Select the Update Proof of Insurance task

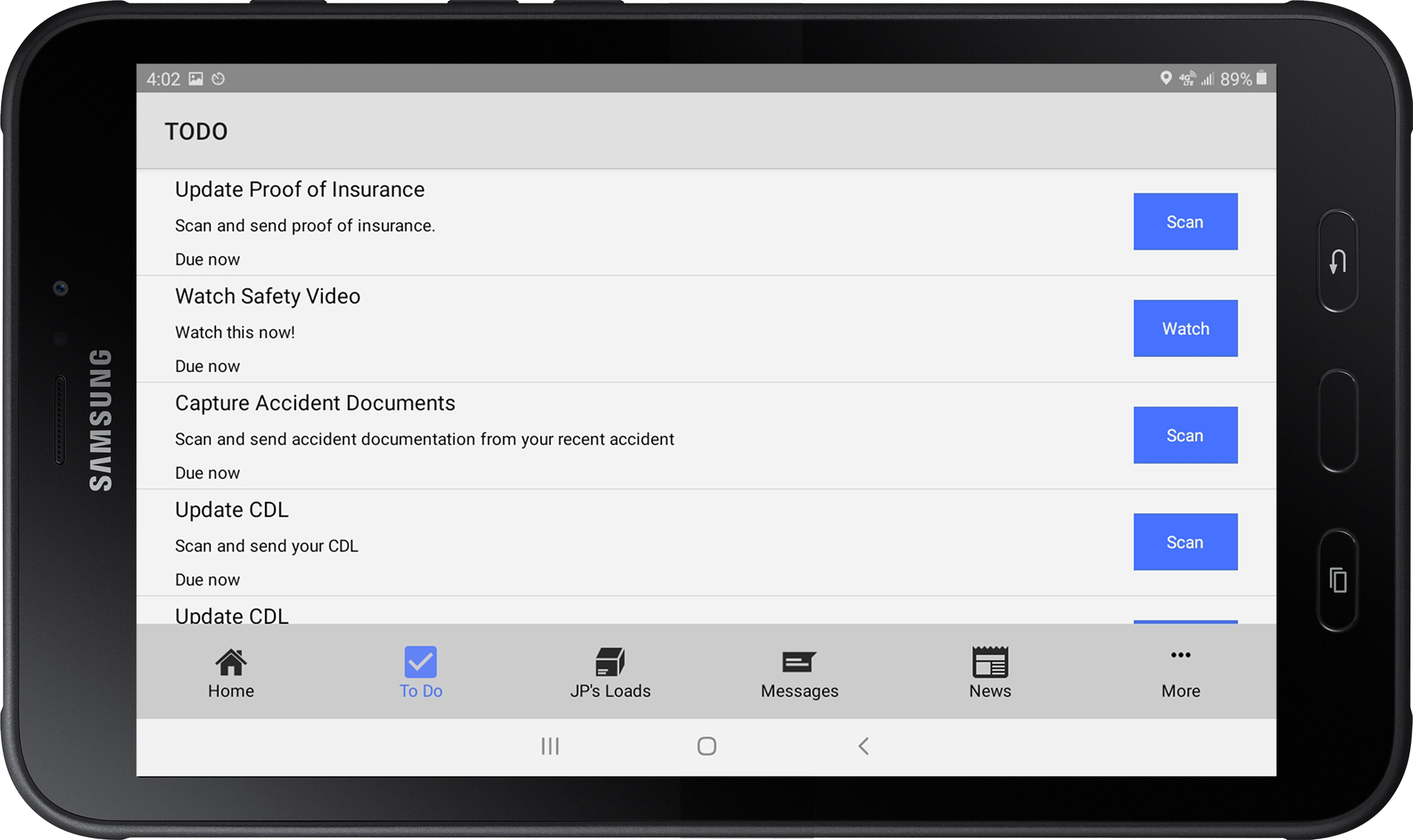(300, 189)
